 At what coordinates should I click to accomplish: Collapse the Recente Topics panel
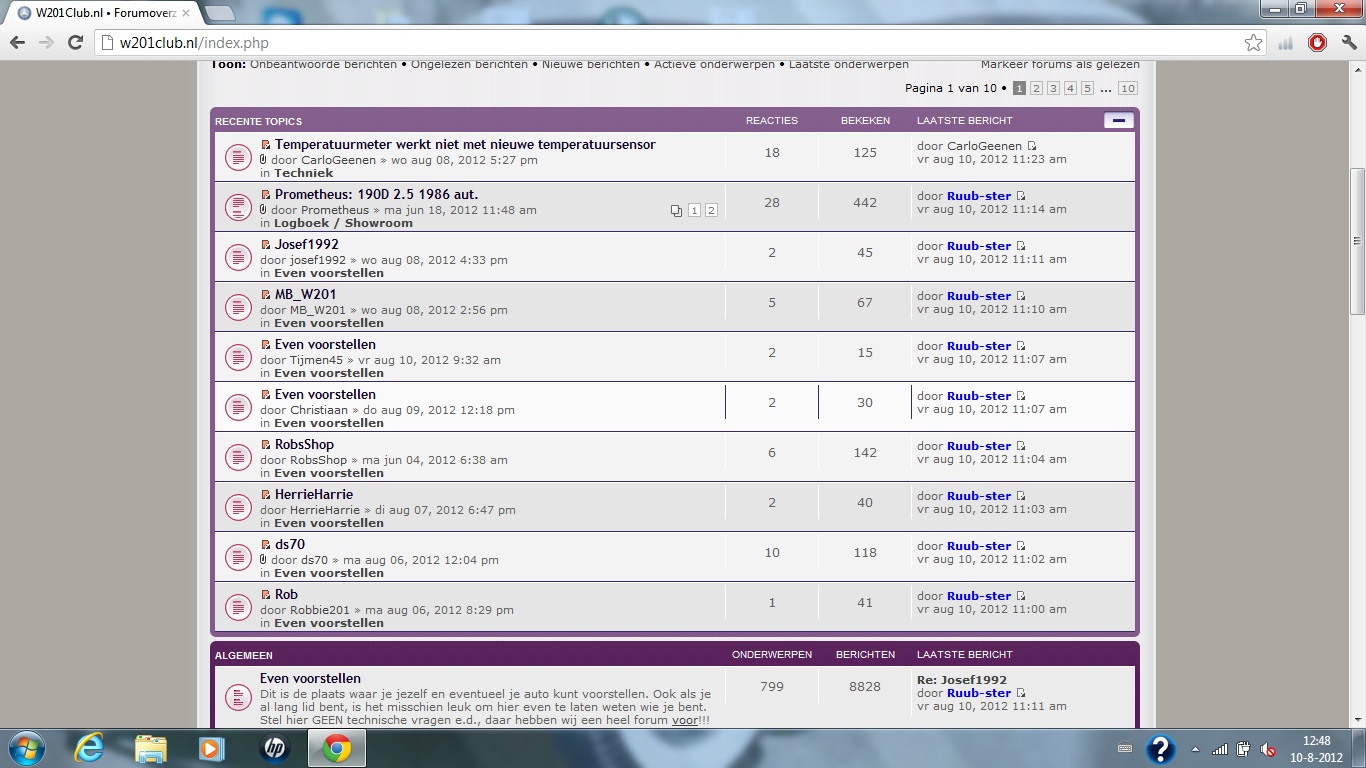pyautogui.click(x=1118, y=121)
